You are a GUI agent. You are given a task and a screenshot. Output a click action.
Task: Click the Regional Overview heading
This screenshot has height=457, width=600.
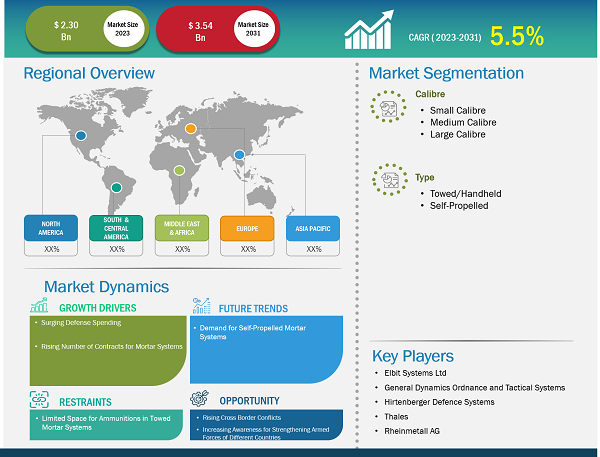(x=89, y=73)
